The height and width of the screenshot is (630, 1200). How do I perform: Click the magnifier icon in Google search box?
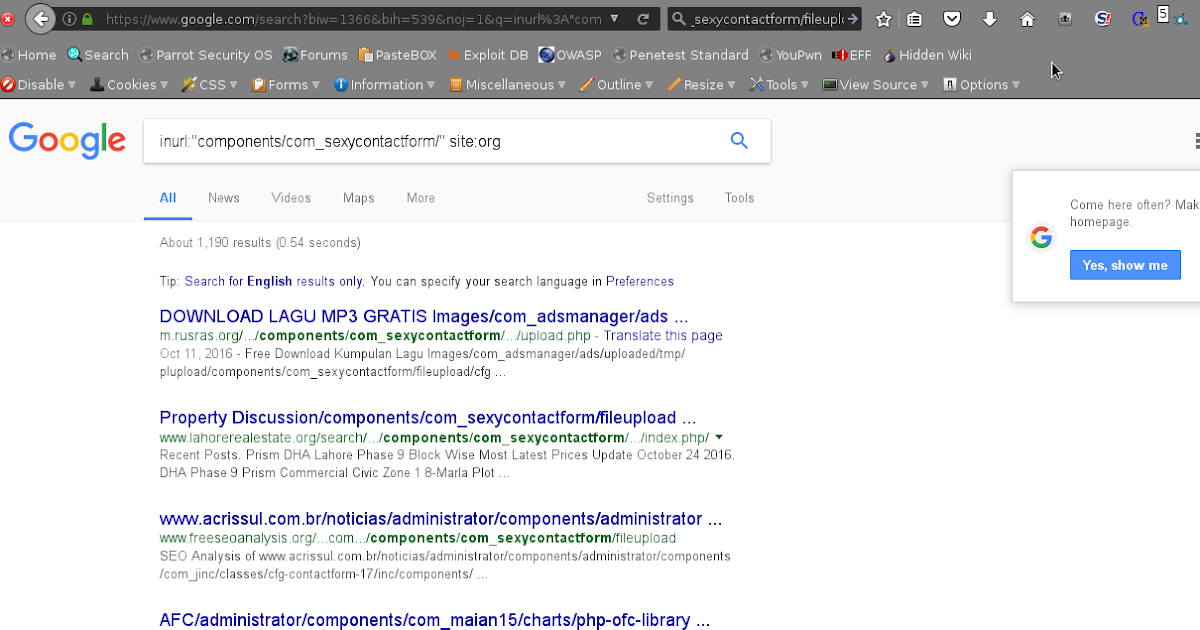(739, 141)
